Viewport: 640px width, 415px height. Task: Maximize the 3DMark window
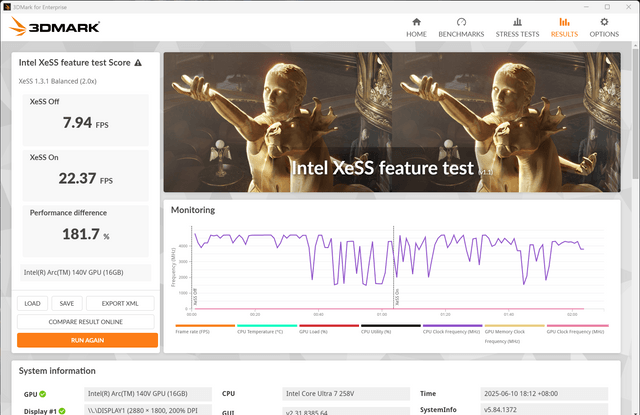[607, 7]
